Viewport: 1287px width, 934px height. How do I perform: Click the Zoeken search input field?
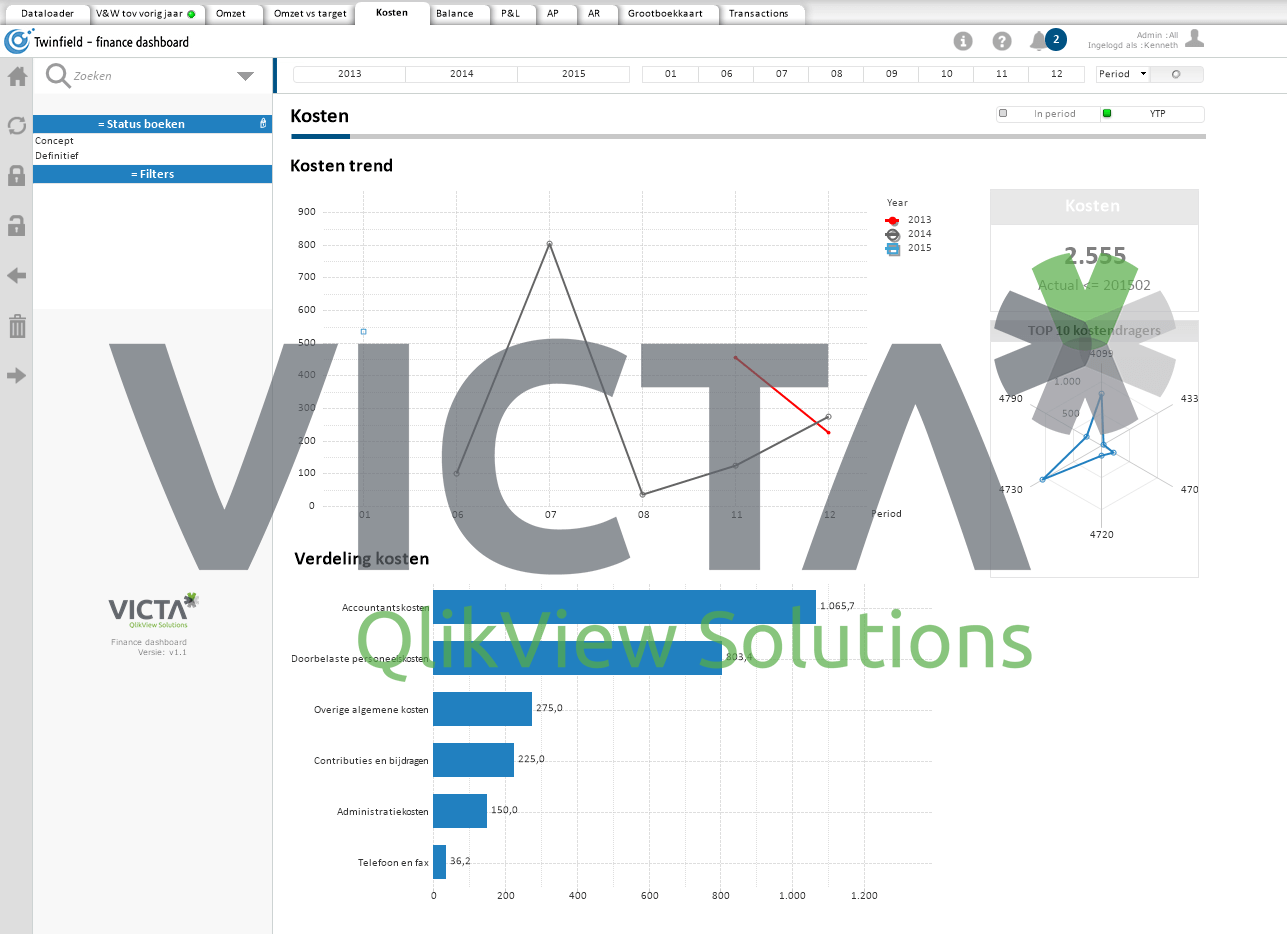click(150, 76)
